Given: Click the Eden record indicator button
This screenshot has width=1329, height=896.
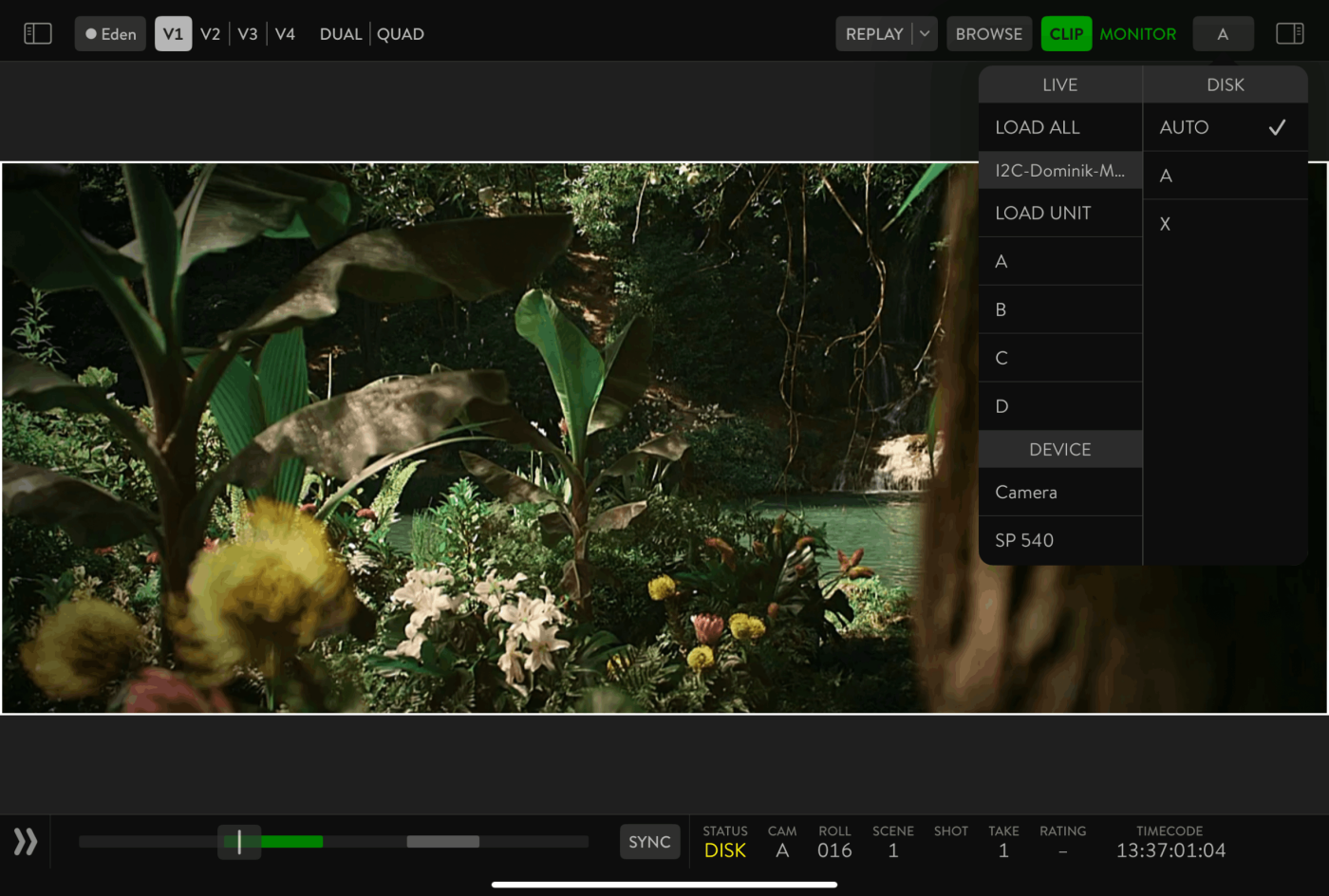Looking at the screenshot, I should click(110, 34).
